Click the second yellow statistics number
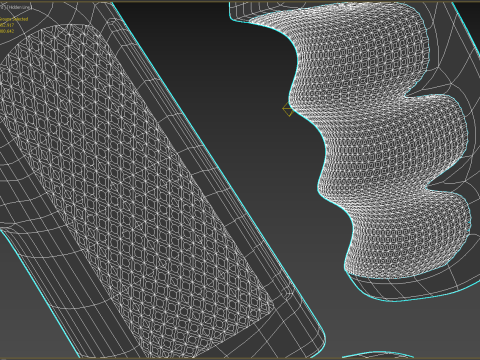 click(7, 31)
